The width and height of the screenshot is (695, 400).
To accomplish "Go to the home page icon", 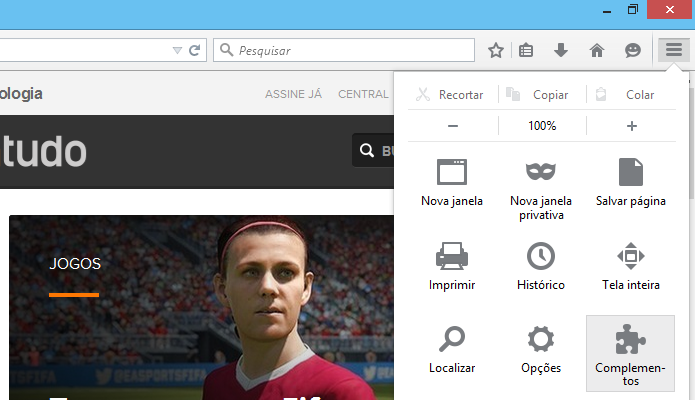I will [597, 50].
